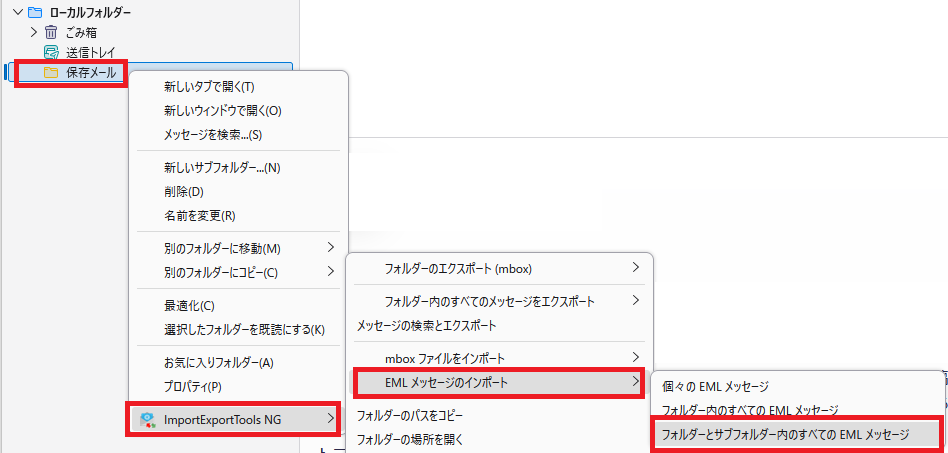Click arrow beside EML メッセージのインポート
This screenshot has width=948, height=453.
click(635, 382)
